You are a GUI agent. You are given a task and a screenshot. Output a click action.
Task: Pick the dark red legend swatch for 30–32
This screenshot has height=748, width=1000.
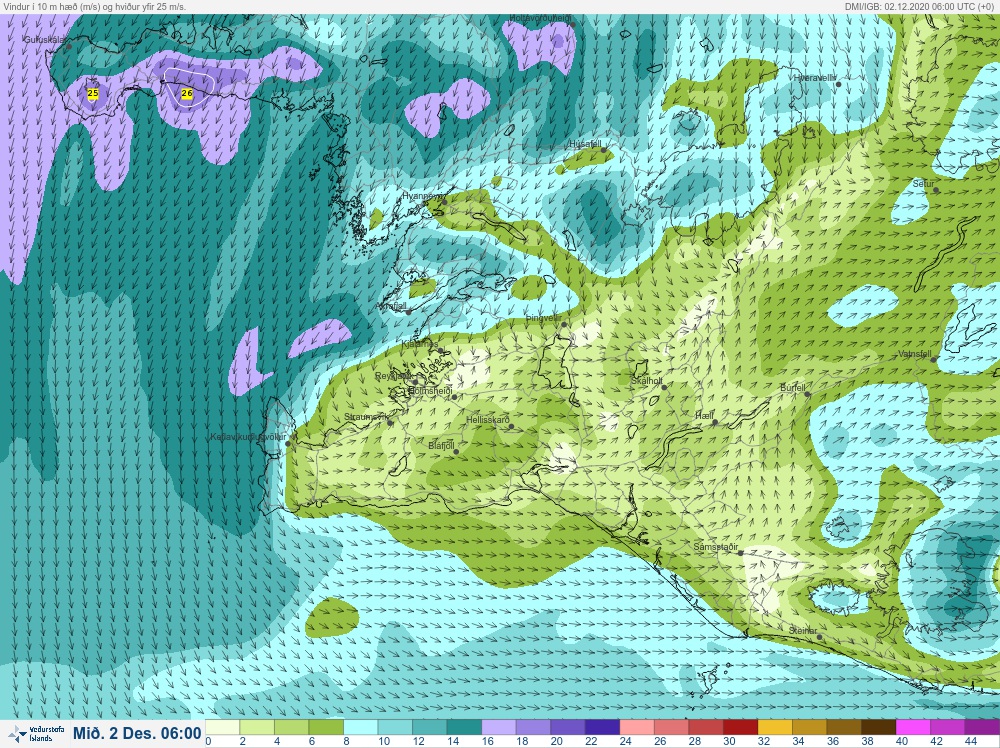[740, 728]
